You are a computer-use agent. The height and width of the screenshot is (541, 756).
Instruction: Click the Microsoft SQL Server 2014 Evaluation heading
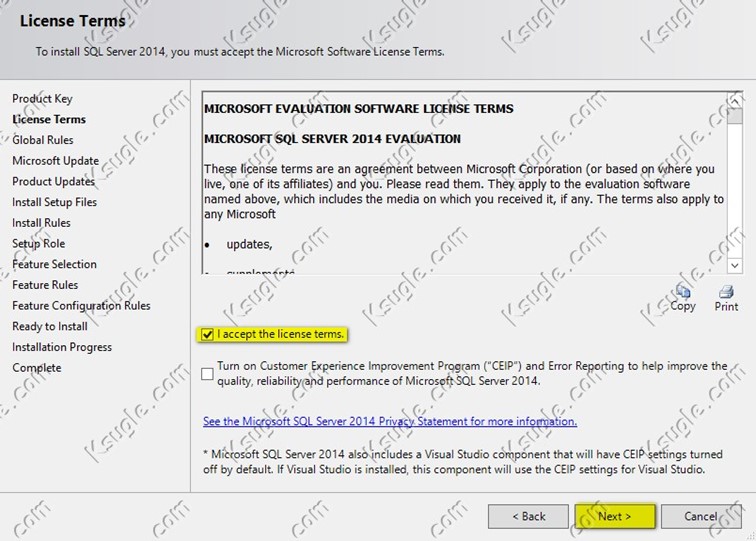tap(332, 139)
